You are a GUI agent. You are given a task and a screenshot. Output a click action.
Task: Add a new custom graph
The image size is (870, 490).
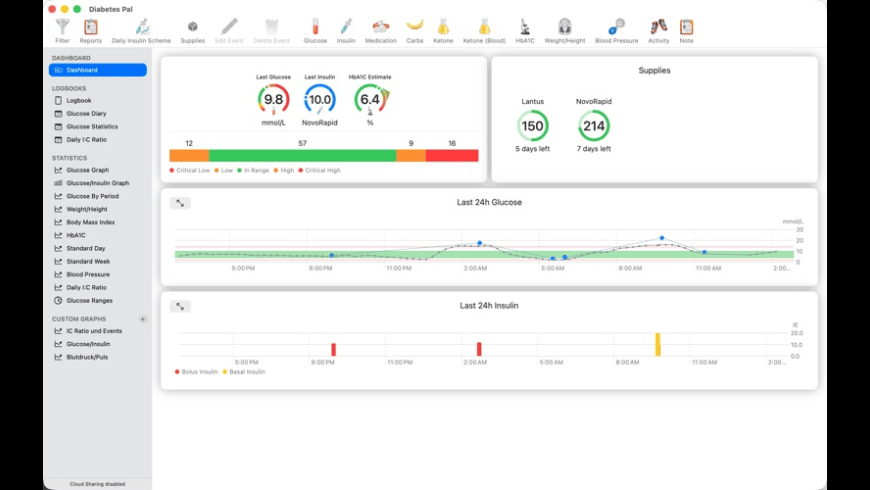(x=143, y=319)
